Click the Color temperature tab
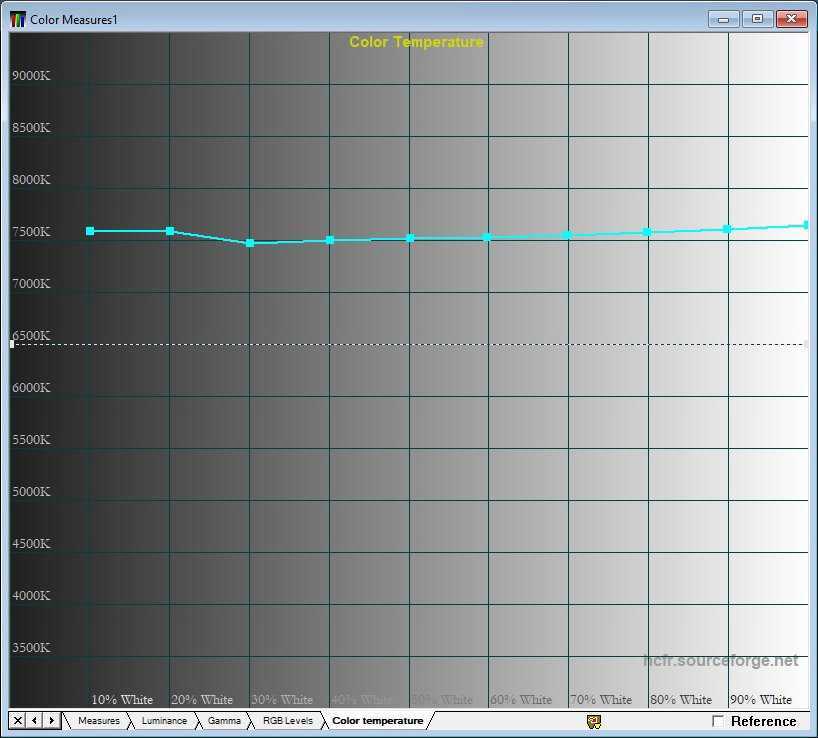Image resolution: width=818 pixels, height=738 pixels. [377, 721]
